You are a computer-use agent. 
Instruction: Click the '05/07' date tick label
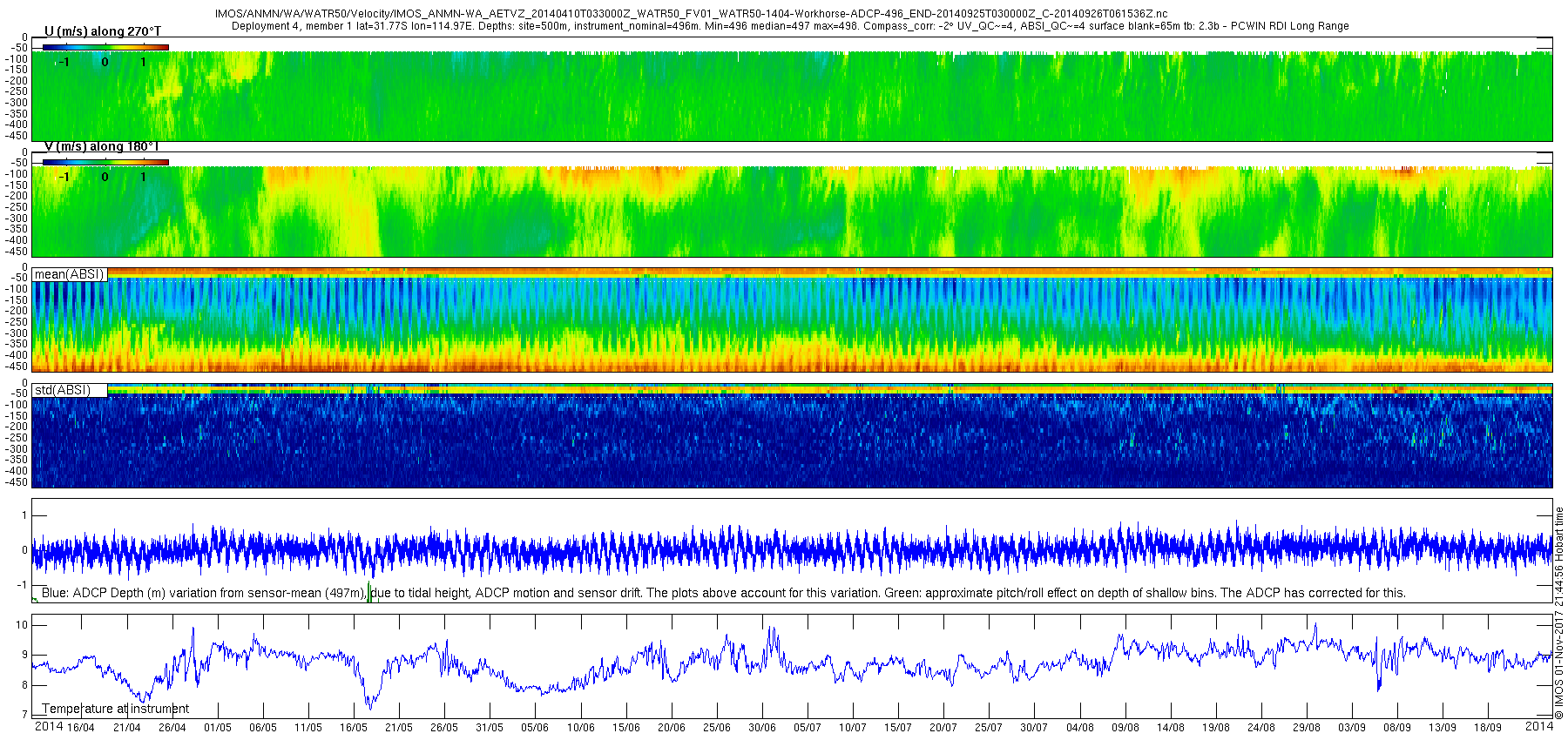click(808, 728)
